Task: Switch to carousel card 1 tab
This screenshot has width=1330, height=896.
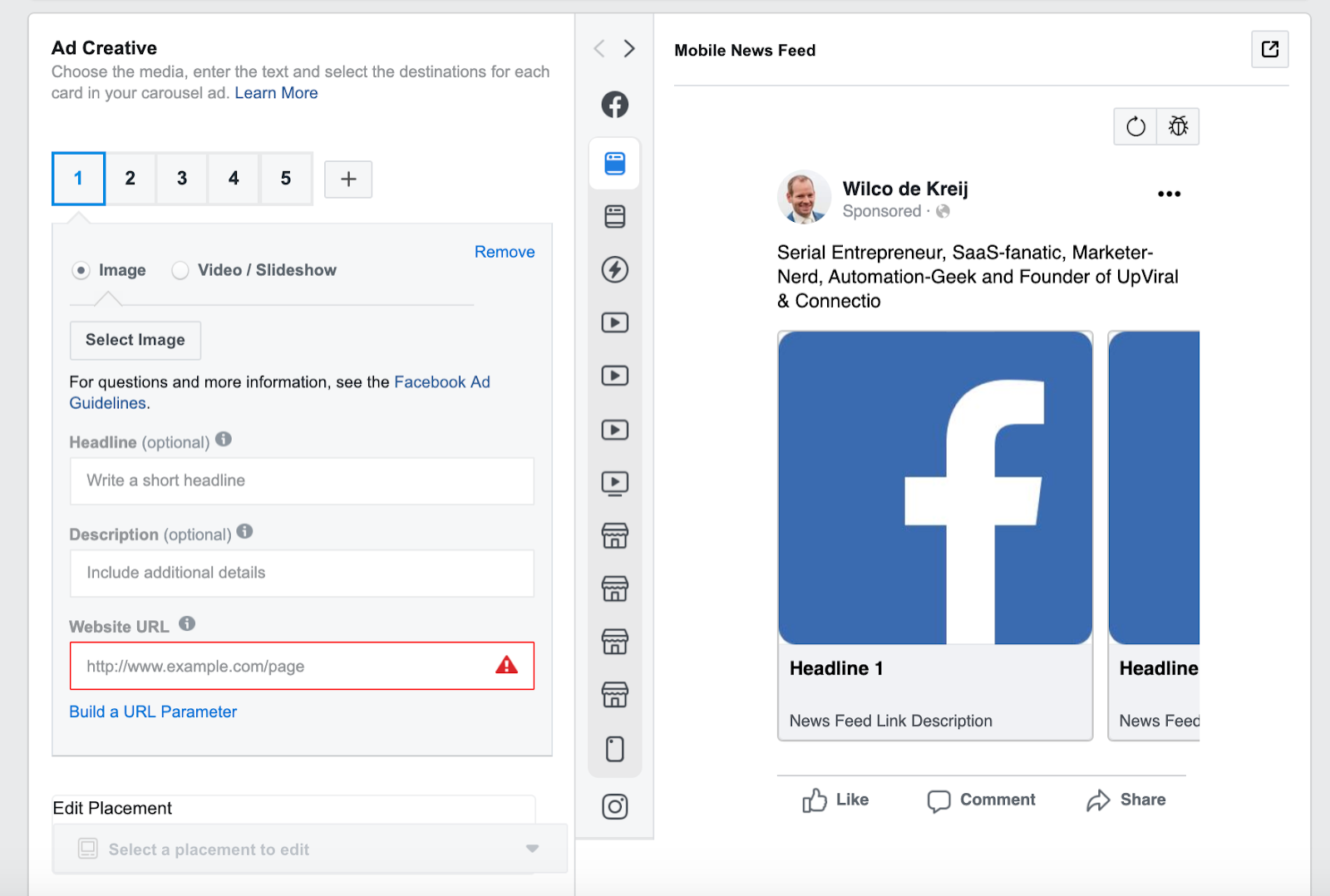Action: (78, 178)
